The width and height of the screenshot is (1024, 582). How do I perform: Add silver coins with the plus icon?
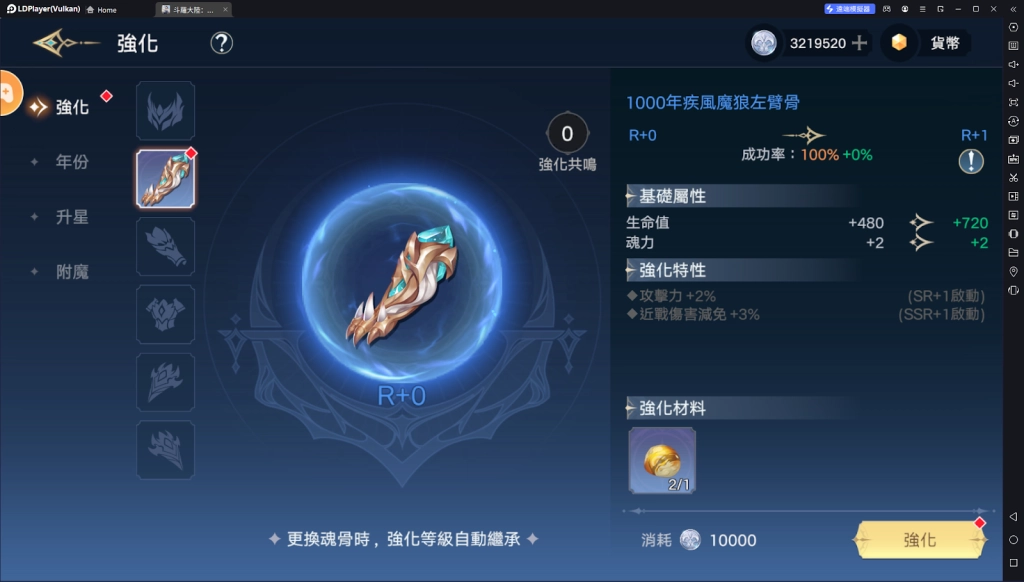(x=859, y=43)
